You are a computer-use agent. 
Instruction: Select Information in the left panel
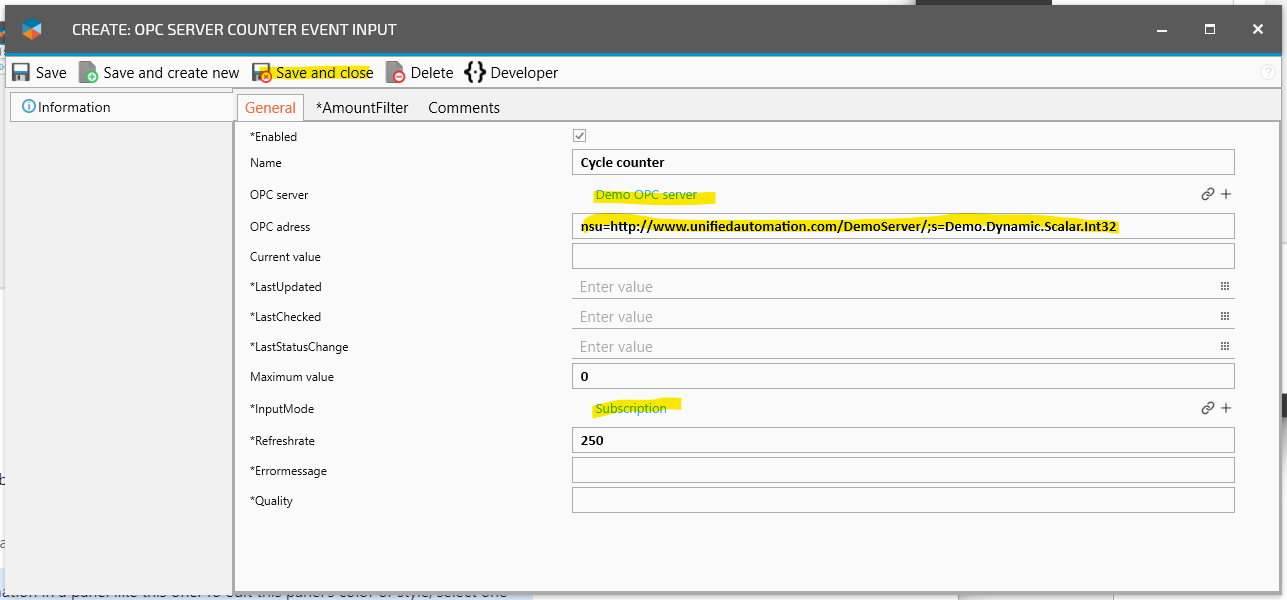[73, 107]
